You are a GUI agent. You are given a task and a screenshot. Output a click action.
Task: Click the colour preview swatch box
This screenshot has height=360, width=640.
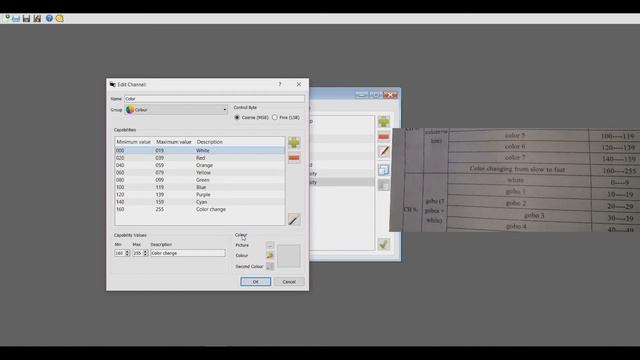tap(289, 256)
